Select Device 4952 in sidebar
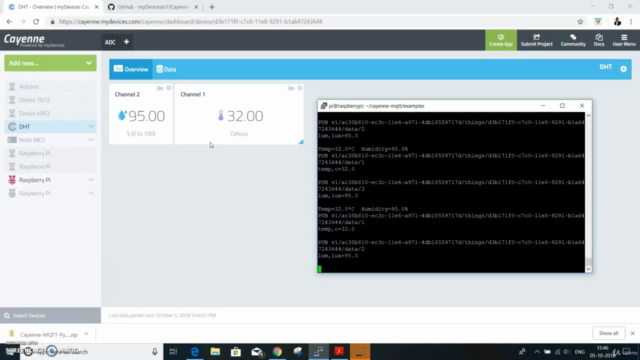The image size is (640, 360). coord(51,113)
